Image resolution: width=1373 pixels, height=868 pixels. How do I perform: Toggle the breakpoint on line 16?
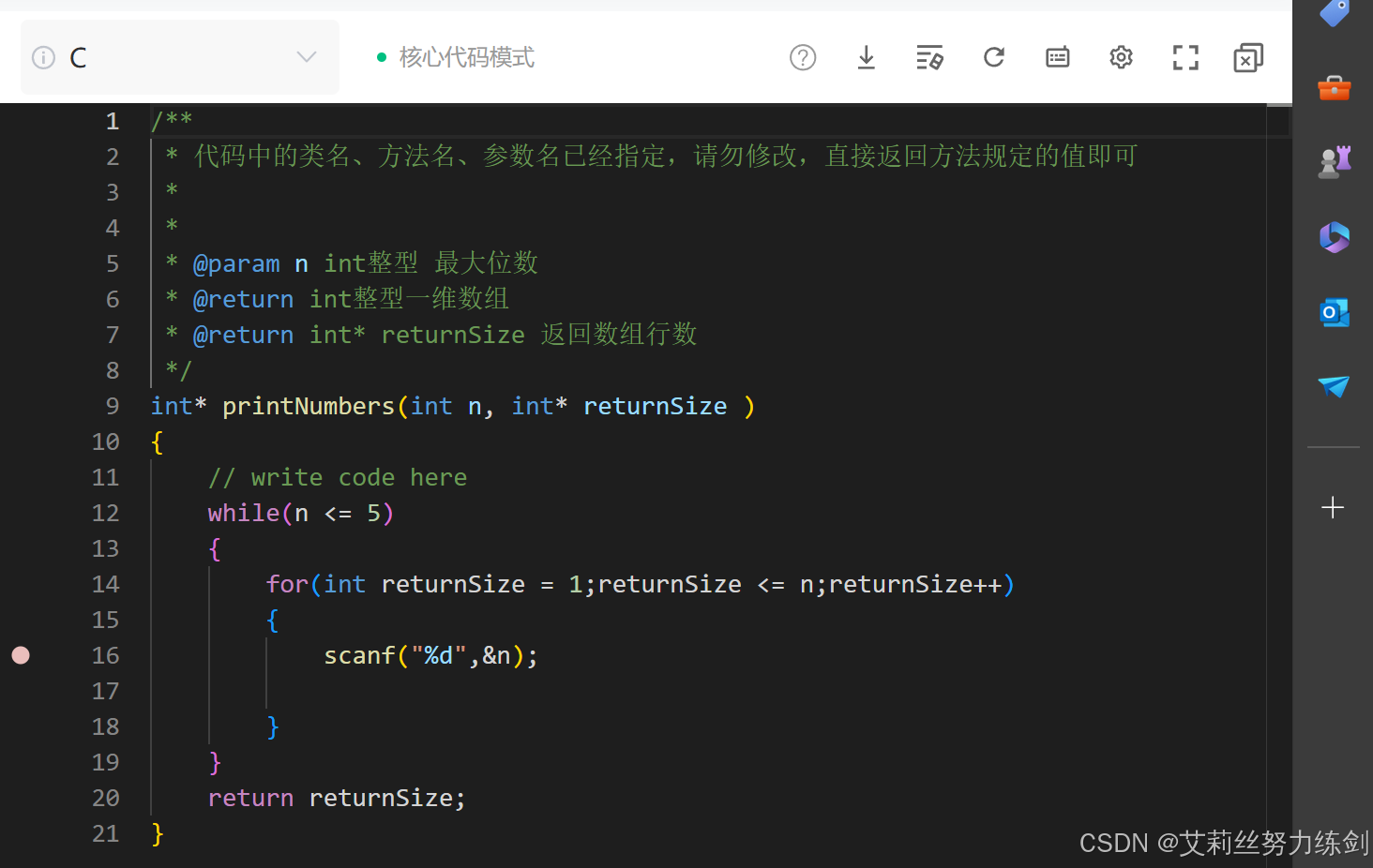point(21,655)
